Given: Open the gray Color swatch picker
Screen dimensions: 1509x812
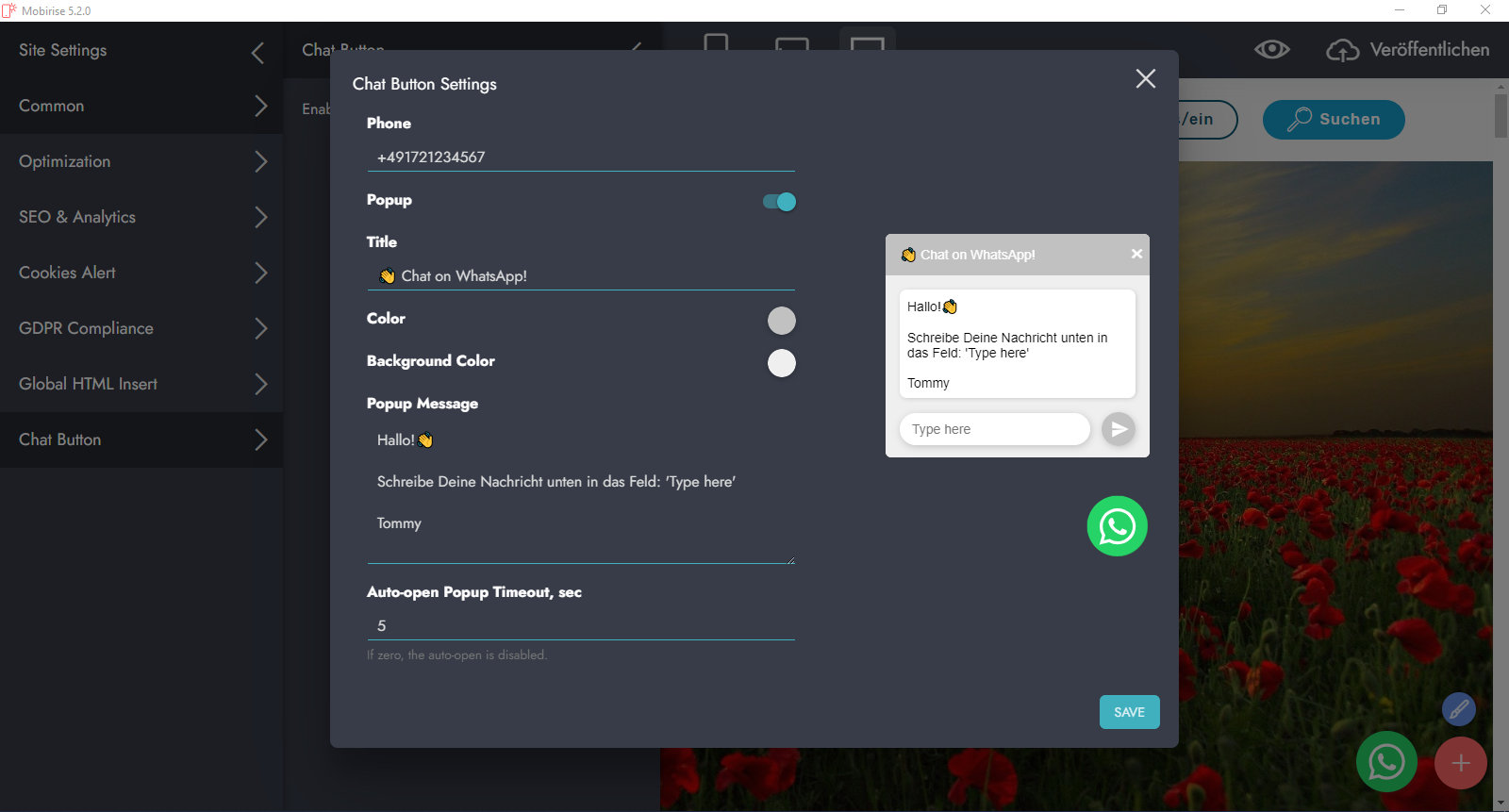Looking at the screenshot, I should 781,321.
